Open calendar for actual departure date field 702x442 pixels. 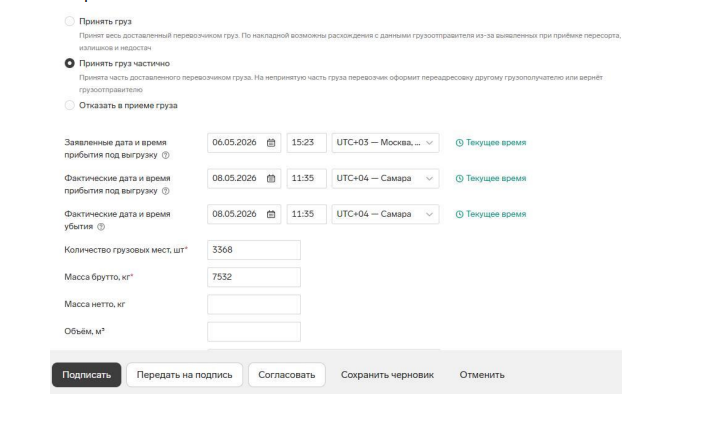271,215
